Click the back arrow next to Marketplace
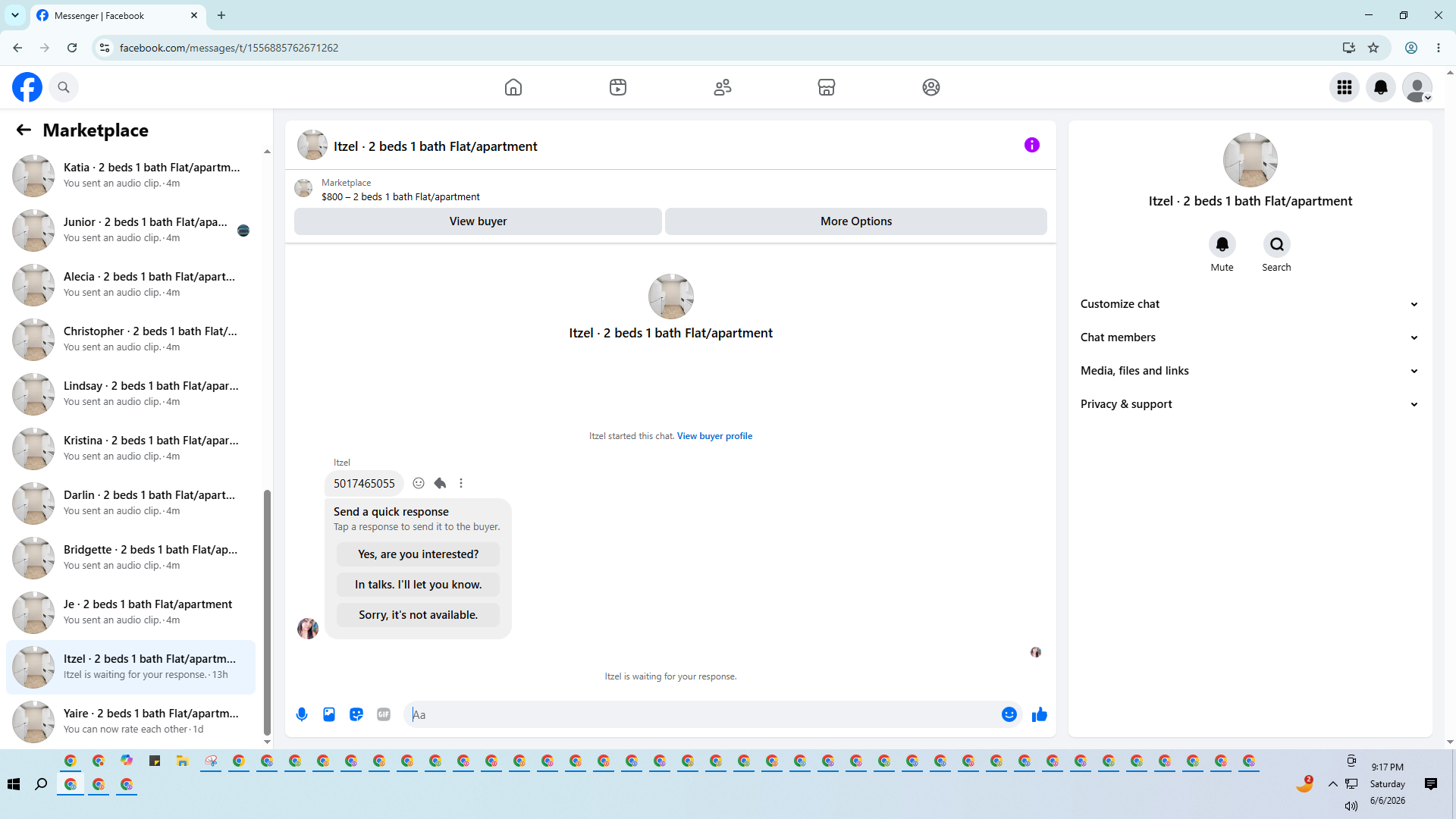Viewport: 1456px width, 819px height. click(24, 130)
